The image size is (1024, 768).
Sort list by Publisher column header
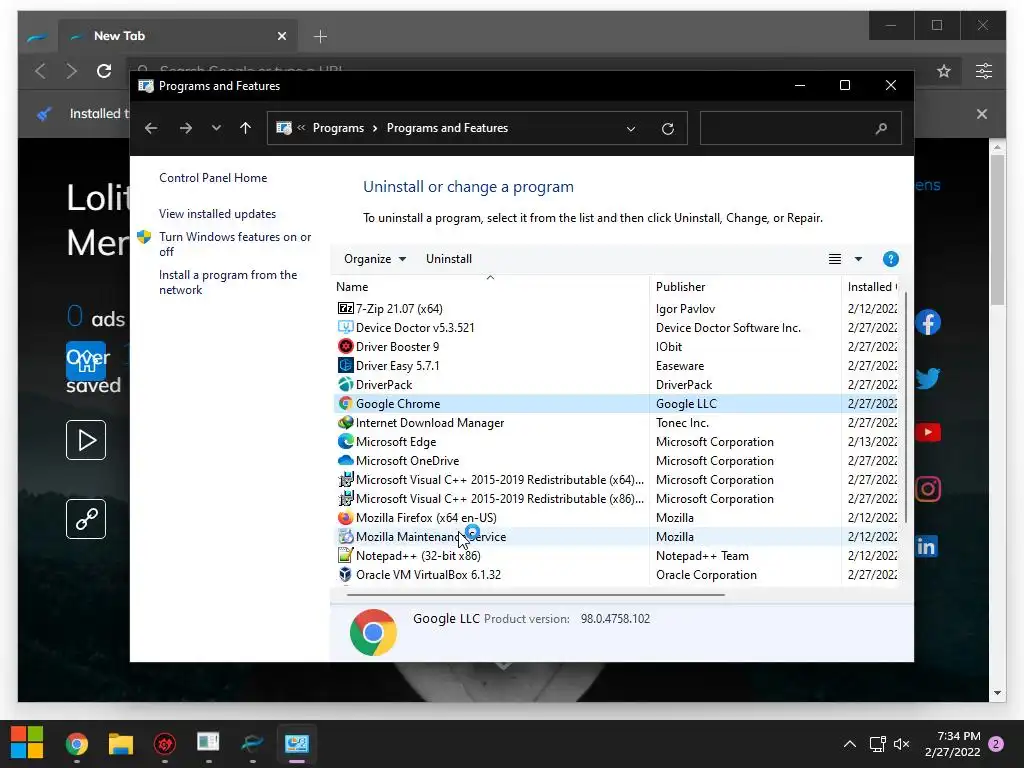click(745, 287)
